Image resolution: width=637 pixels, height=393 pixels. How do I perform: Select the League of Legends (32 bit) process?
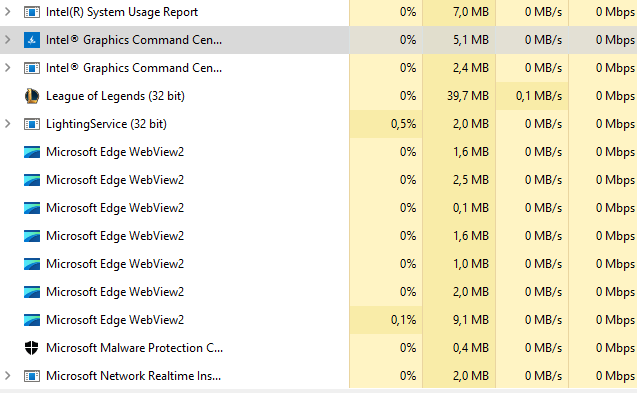coord(318,96)
